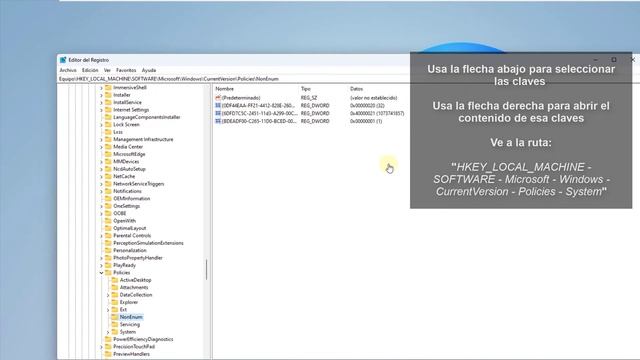Image resolution: width=640 pixels, height=360 pixels.
Task: Click the Servicing folder icon
Action: 115,324
